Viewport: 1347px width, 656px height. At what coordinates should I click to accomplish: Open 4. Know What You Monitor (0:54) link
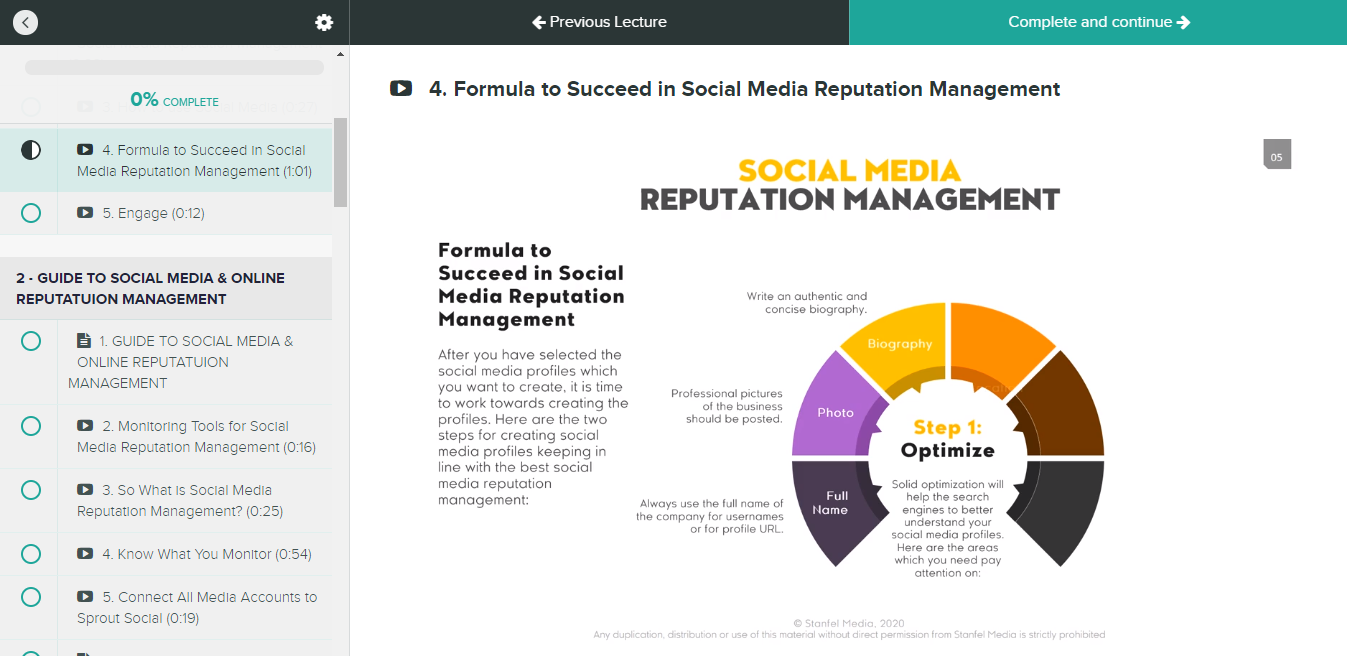pyautogui.click(x=207, y=554)
